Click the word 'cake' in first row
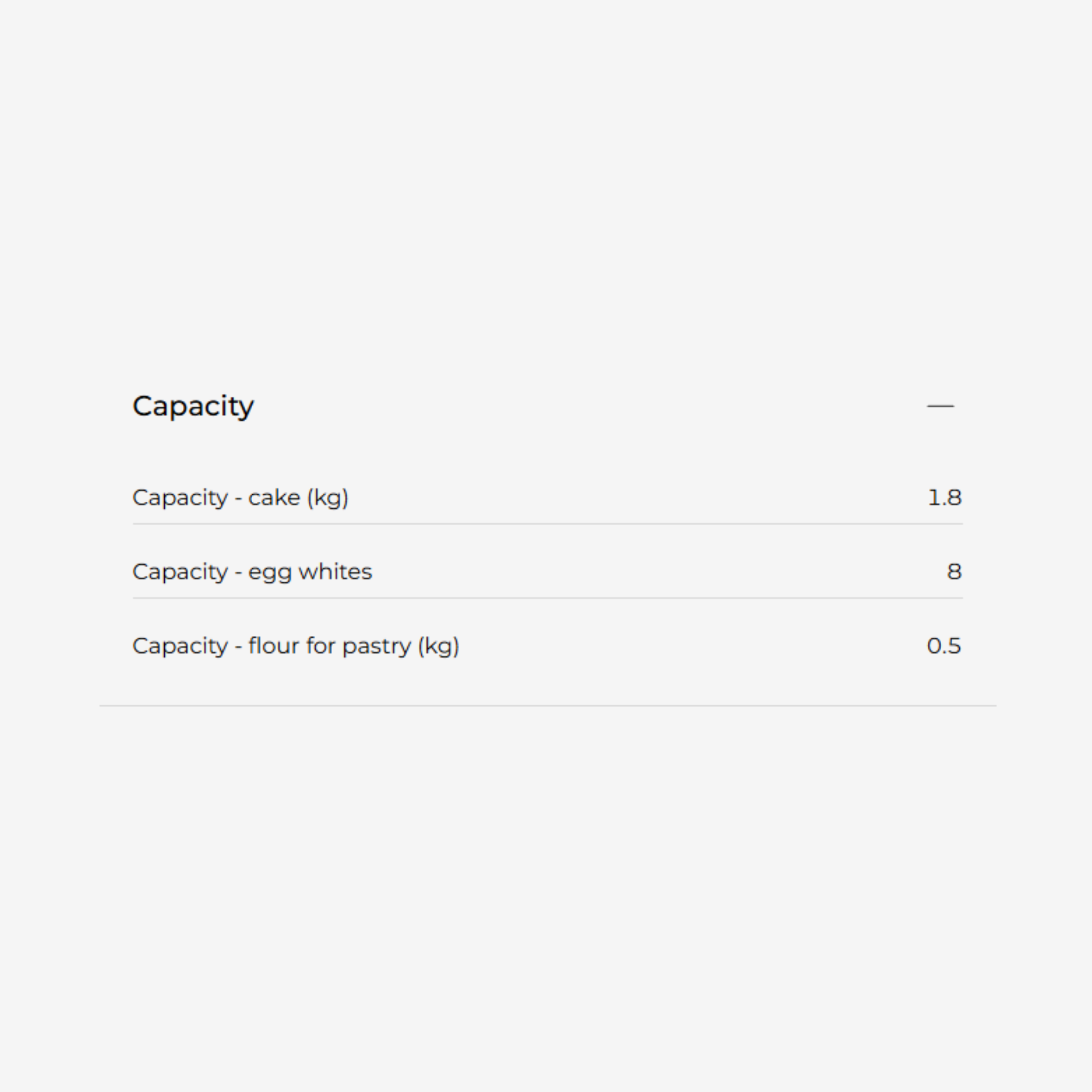 (x=274, y=498)
